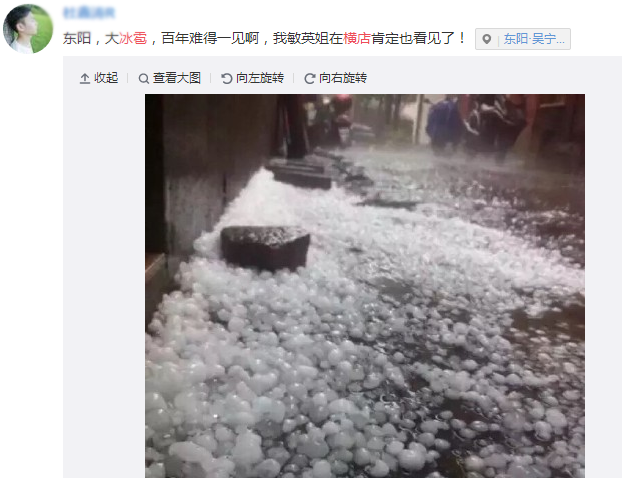
Task: Click the blue raincoat person in photo
Action: coord(444,121)
